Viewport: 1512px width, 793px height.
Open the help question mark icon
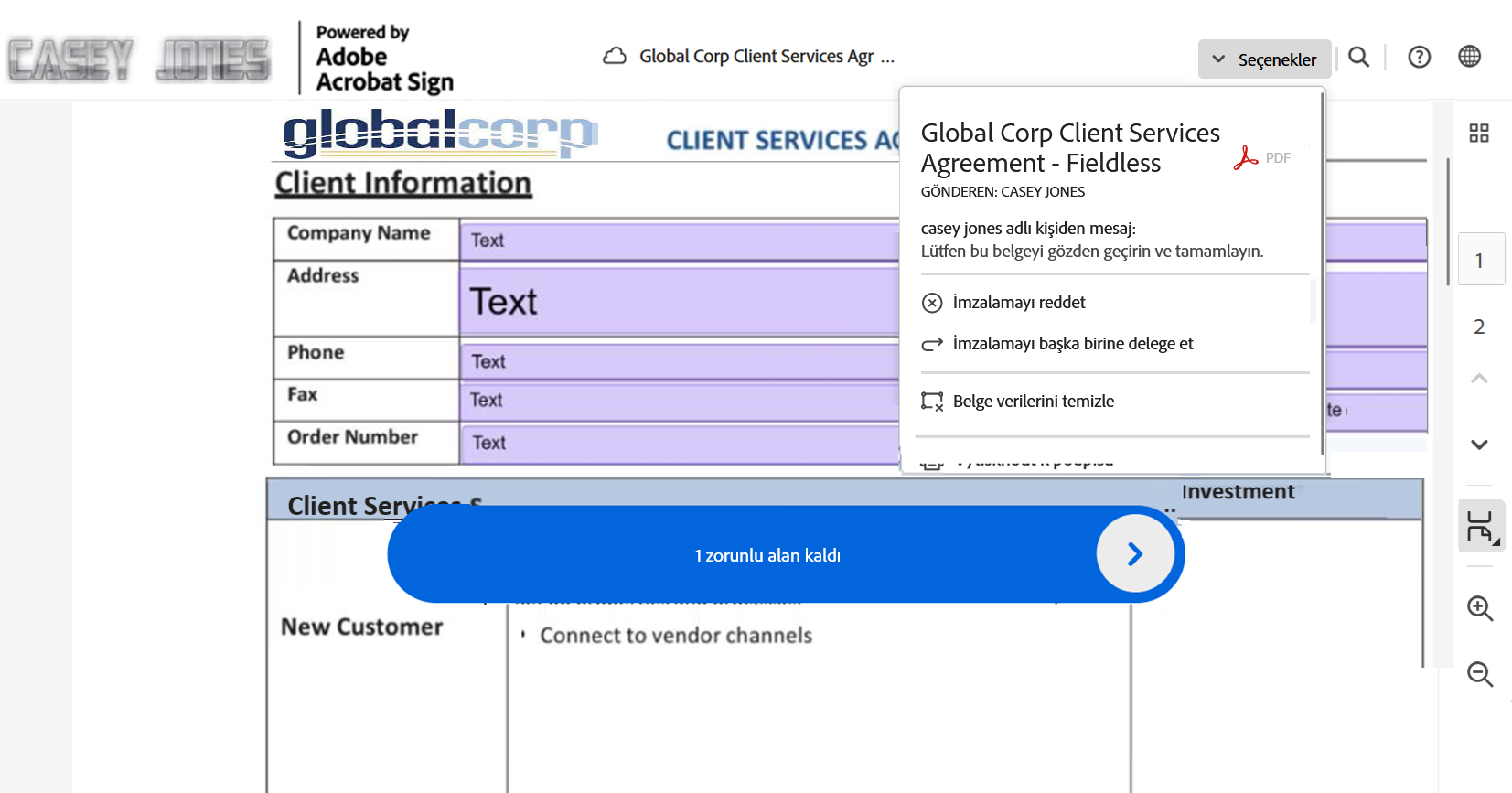(1419, 58)
